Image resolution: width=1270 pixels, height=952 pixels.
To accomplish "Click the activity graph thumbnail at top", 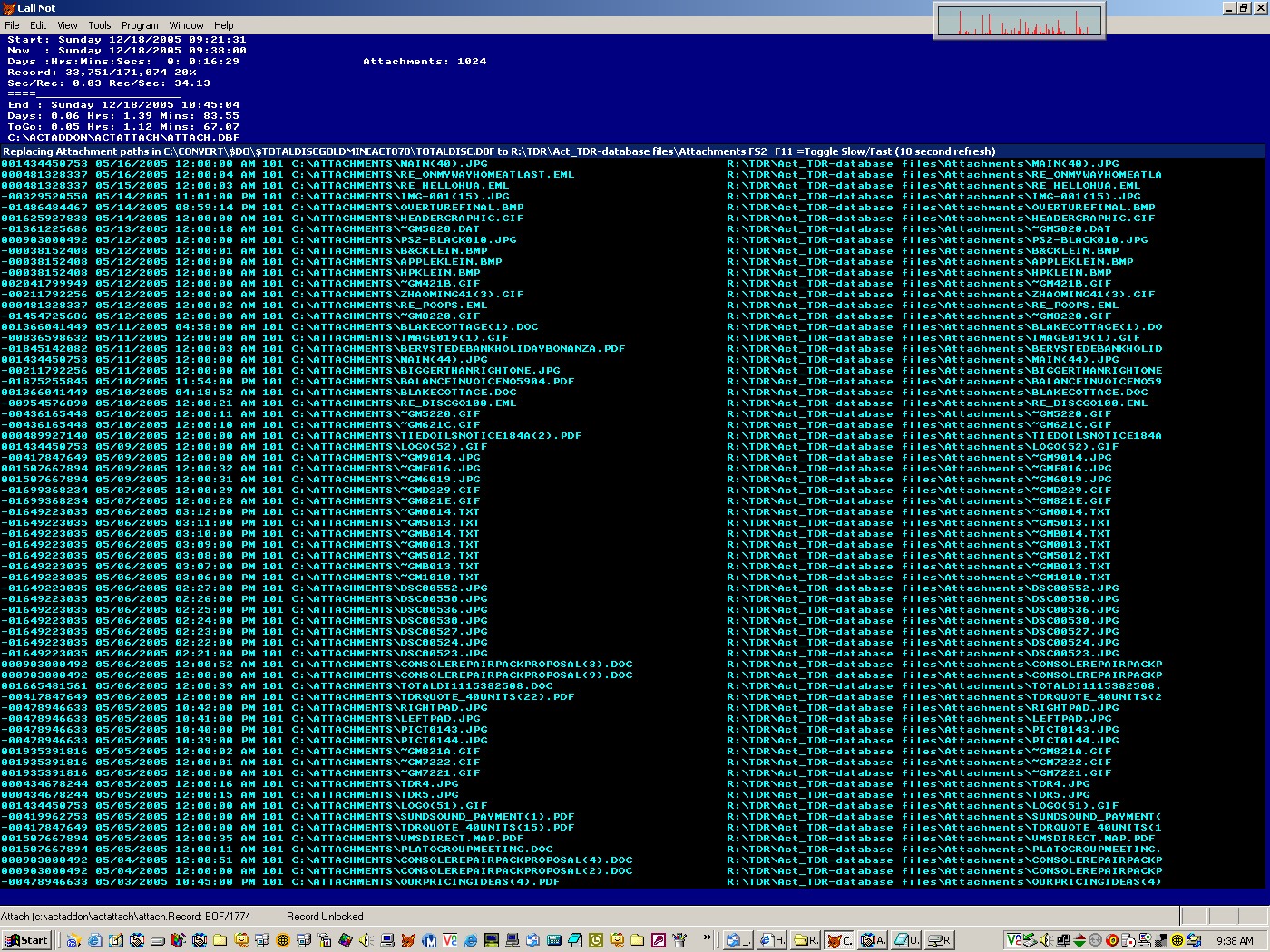I will 1019,20.
